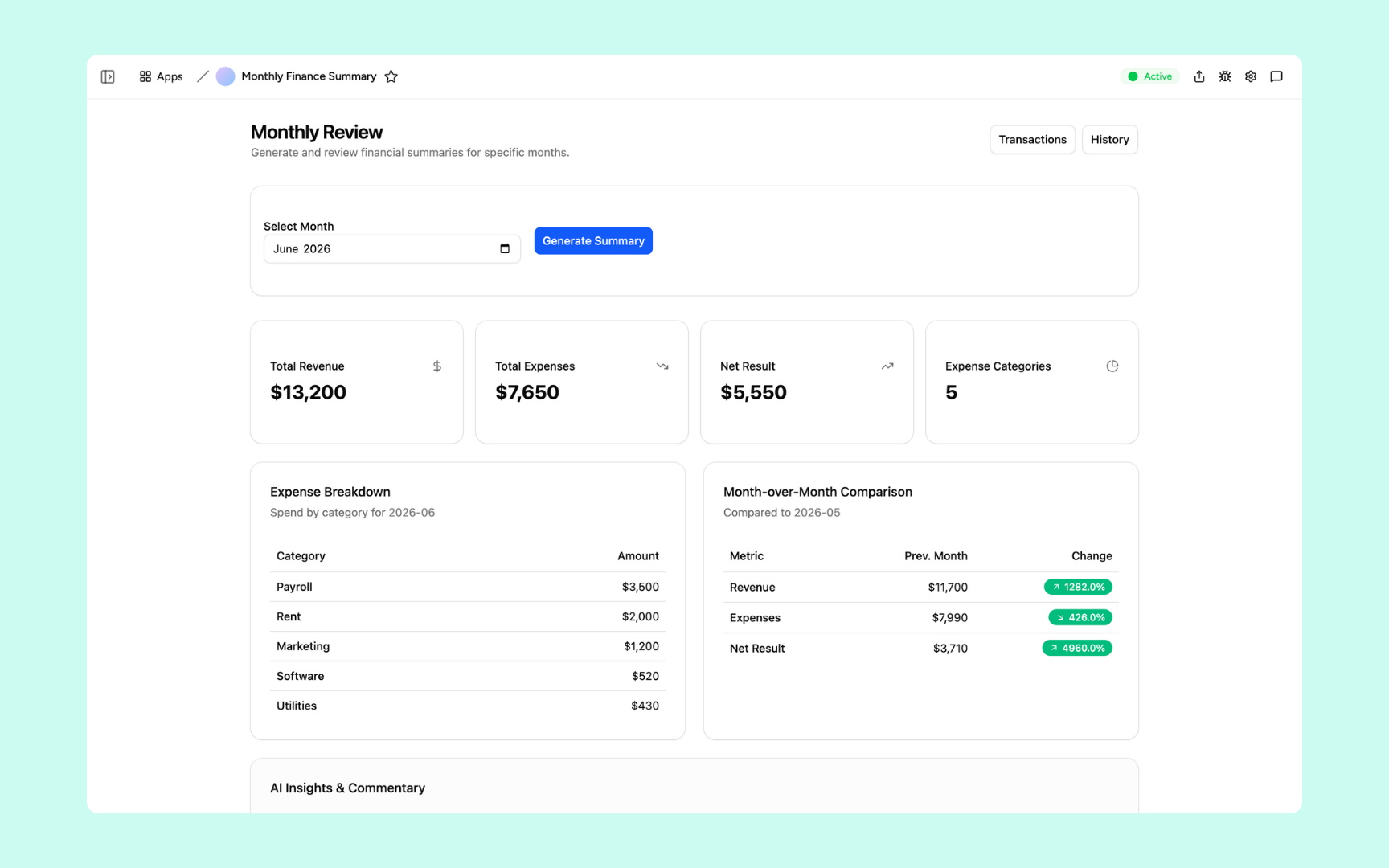Click Net Result label in comparison table
Image resolution: width=1389 pixels, height=868 pixels.
pos(757,649)
